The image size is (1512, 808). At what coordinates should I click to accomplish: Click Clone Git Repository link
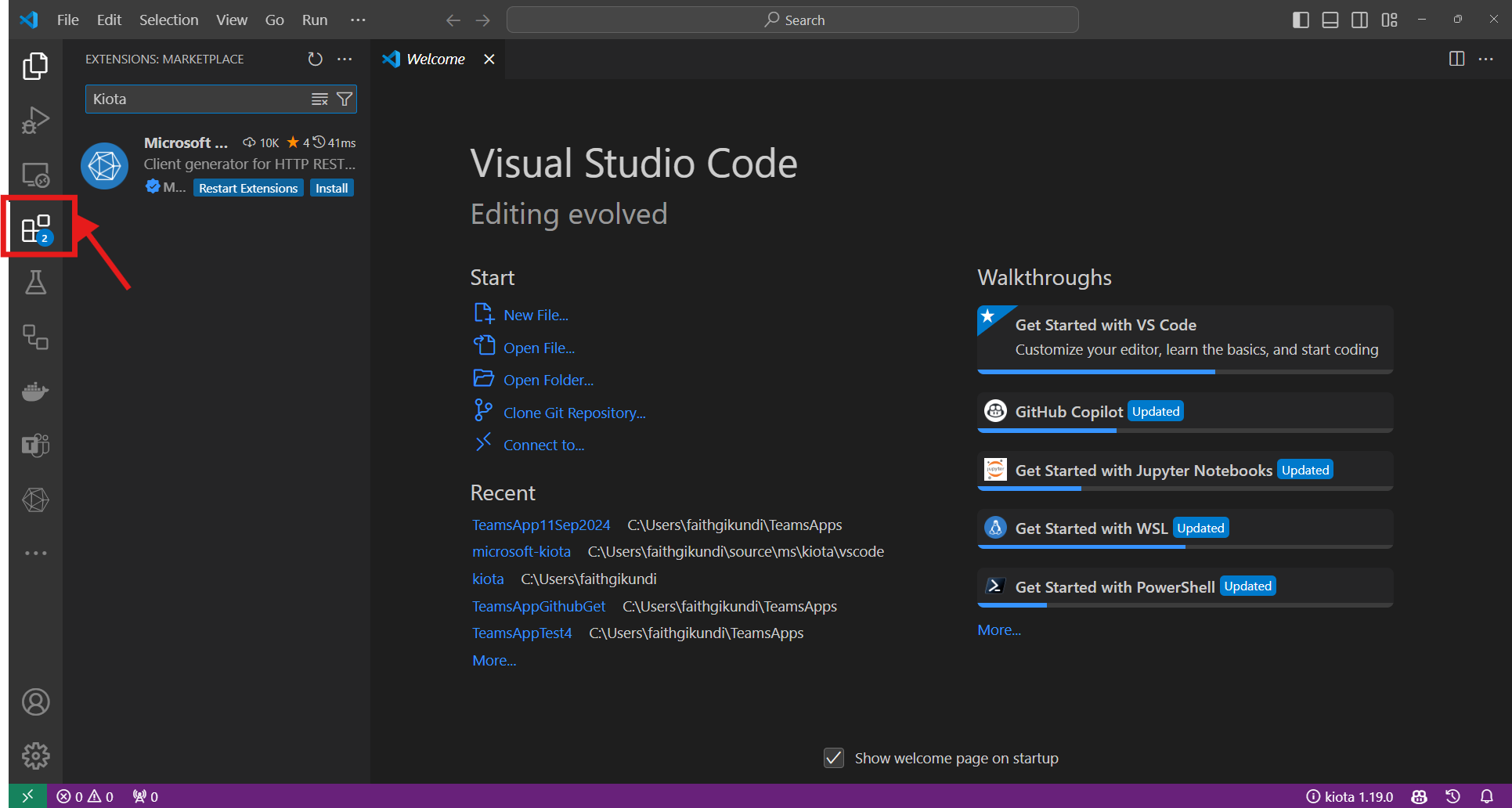[x=574, y=413]
